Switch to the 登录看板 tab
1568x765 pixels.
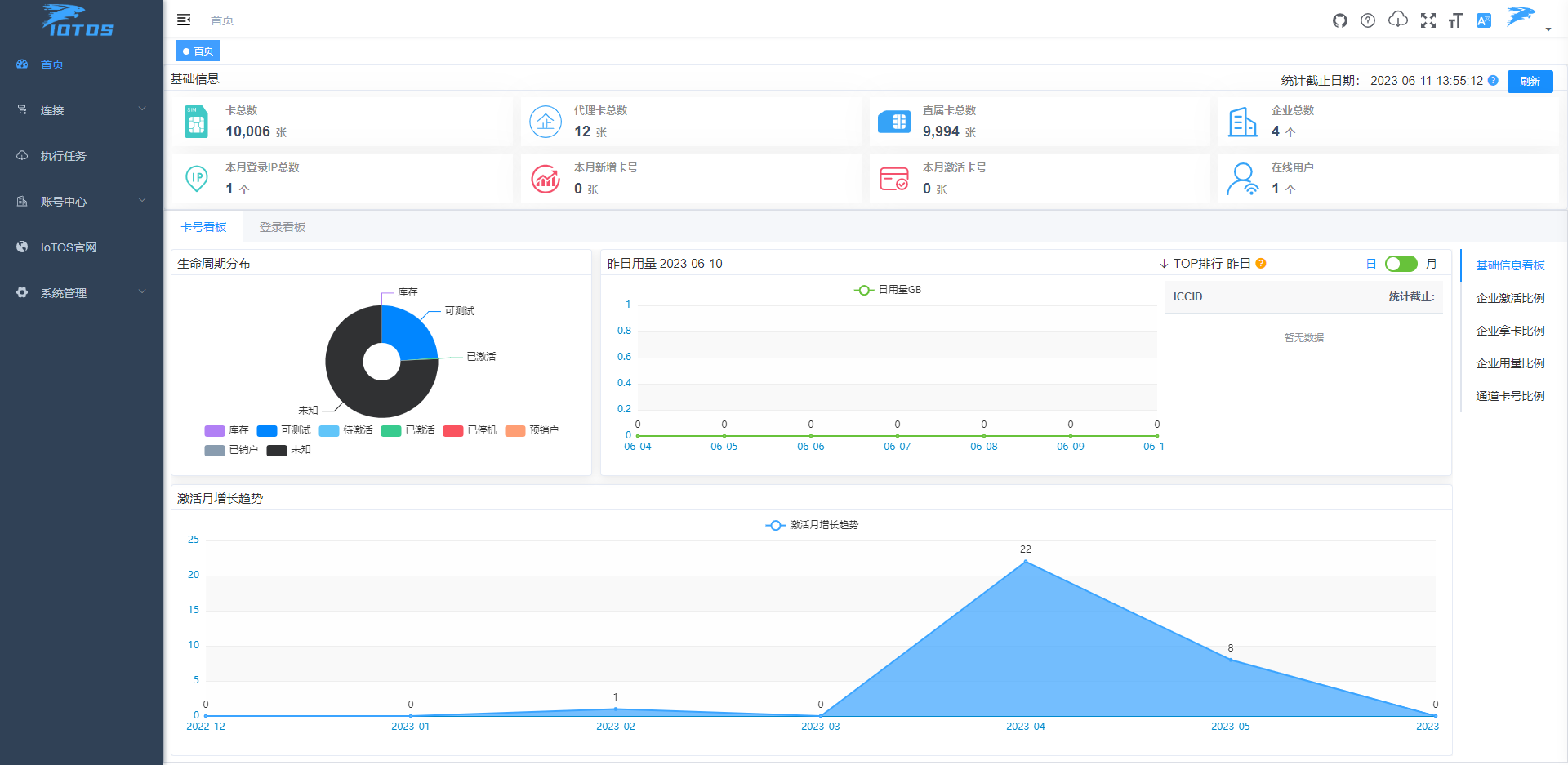pyautogui.click(x=283, y=227)
